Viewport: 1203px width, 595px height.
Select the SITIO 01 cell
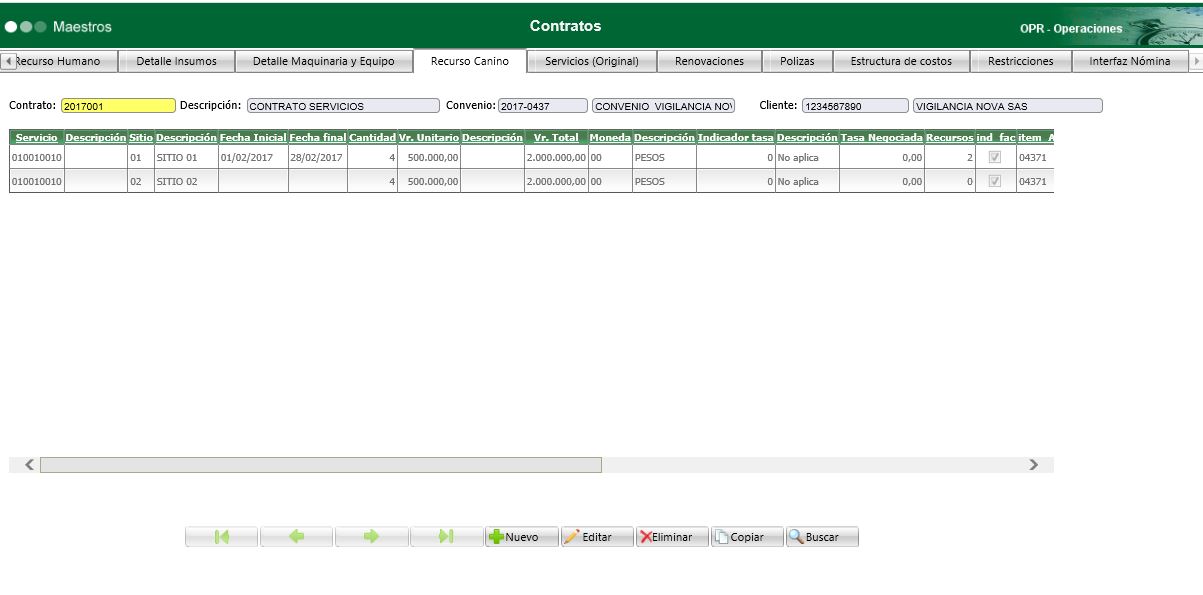(186, 157)
